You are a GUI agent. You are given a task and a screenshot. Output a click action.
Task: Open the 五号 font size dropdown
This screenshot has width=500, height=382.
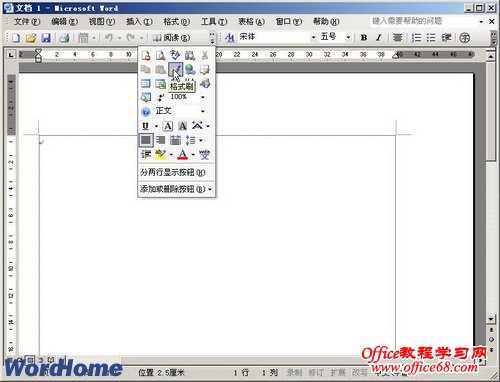click(348, 37)
